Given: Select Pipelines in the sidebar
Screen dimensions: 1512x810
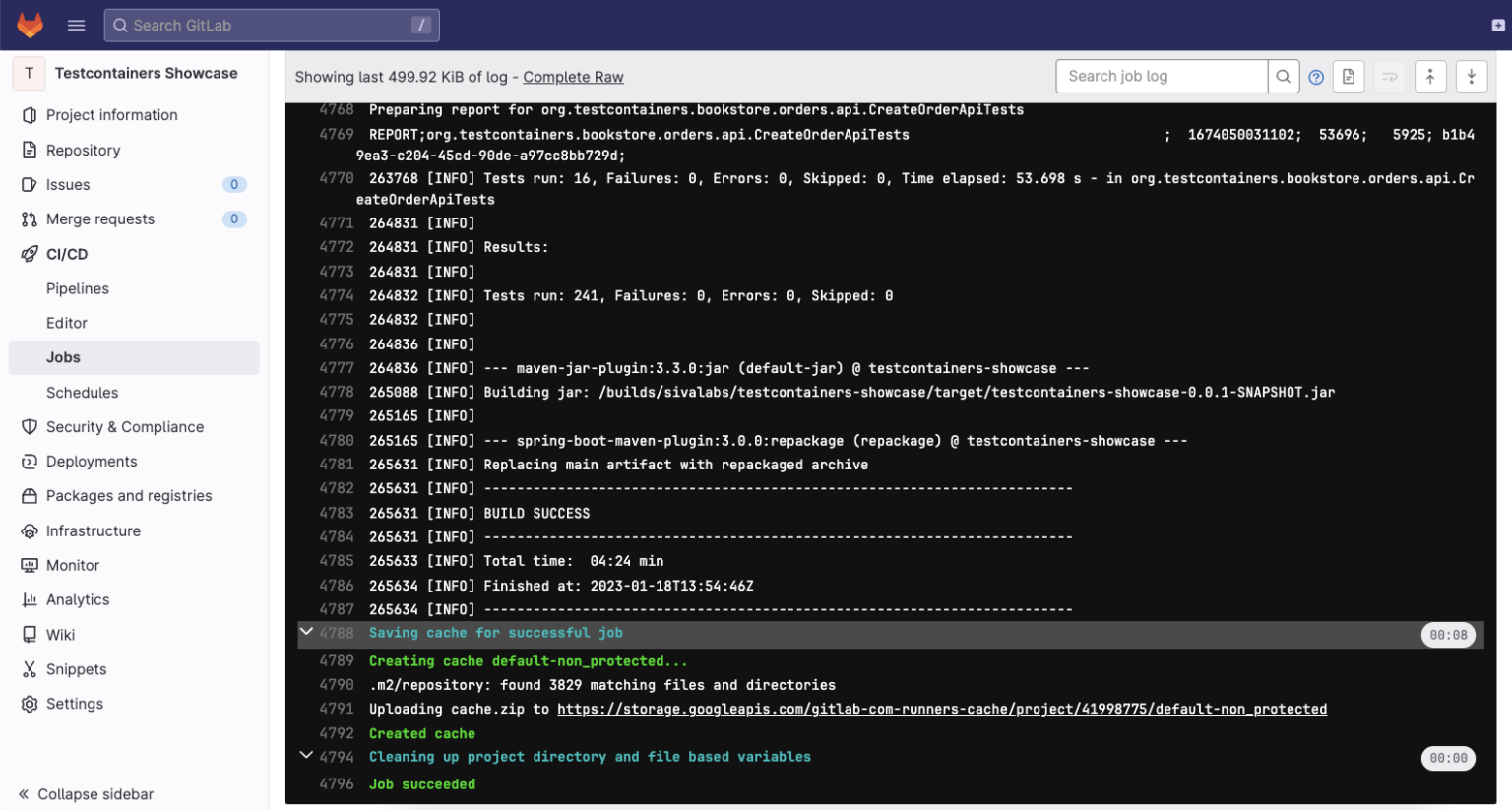Looking at the screenshot, I should (77, 288).
